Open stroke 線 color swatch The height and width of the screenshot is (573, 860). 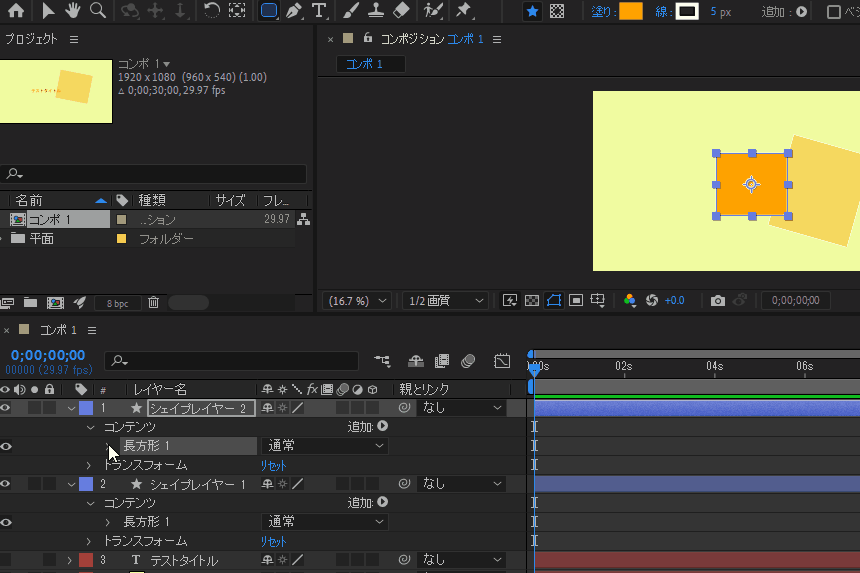(687, 12)
